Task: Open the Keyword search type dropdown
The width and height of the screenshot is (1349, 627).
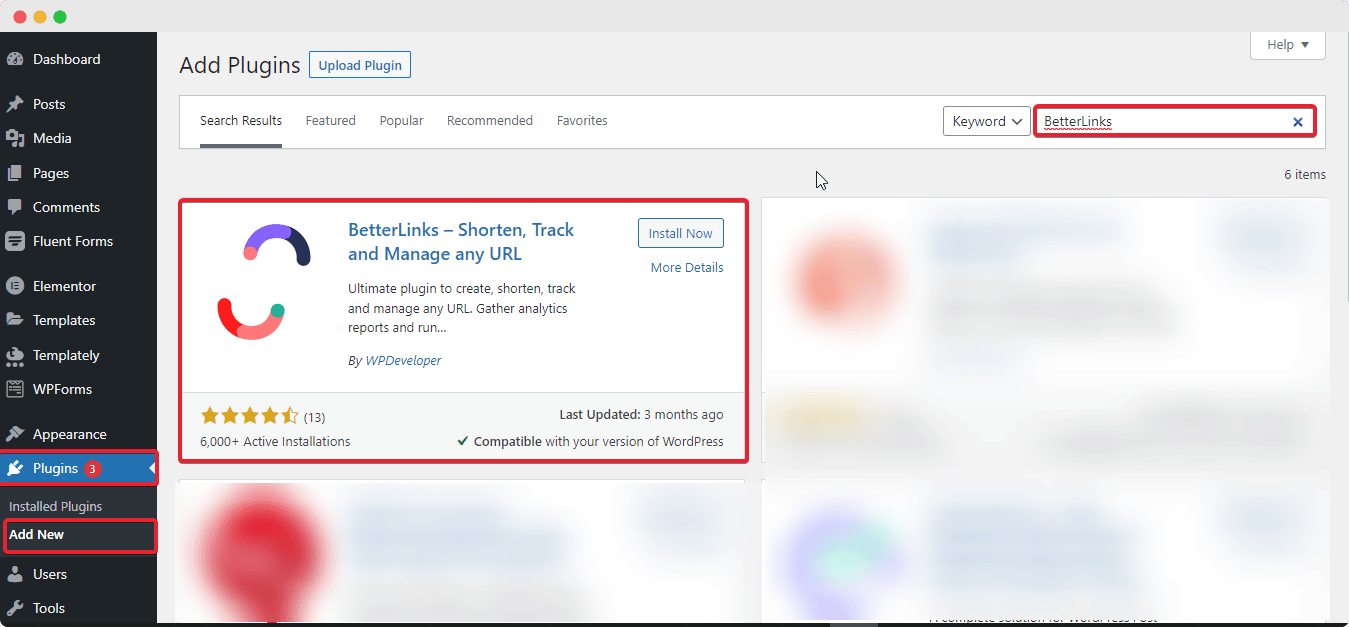Action: pos(987,121)
